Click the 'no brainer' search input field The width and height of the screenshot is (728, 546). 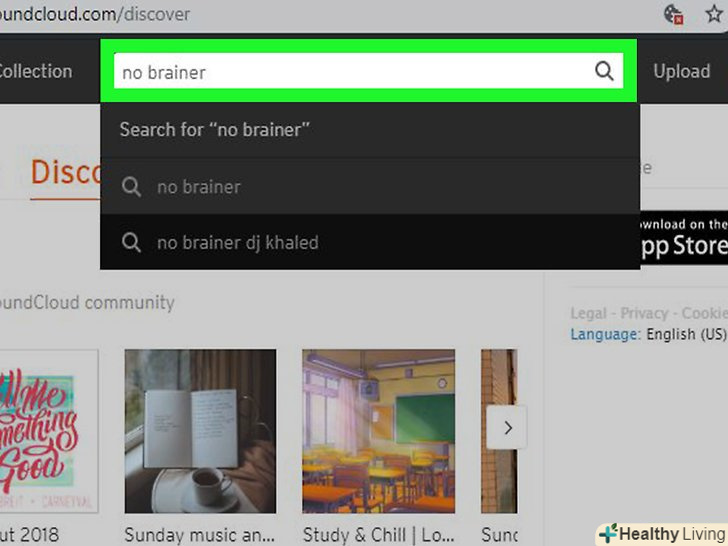353,71
